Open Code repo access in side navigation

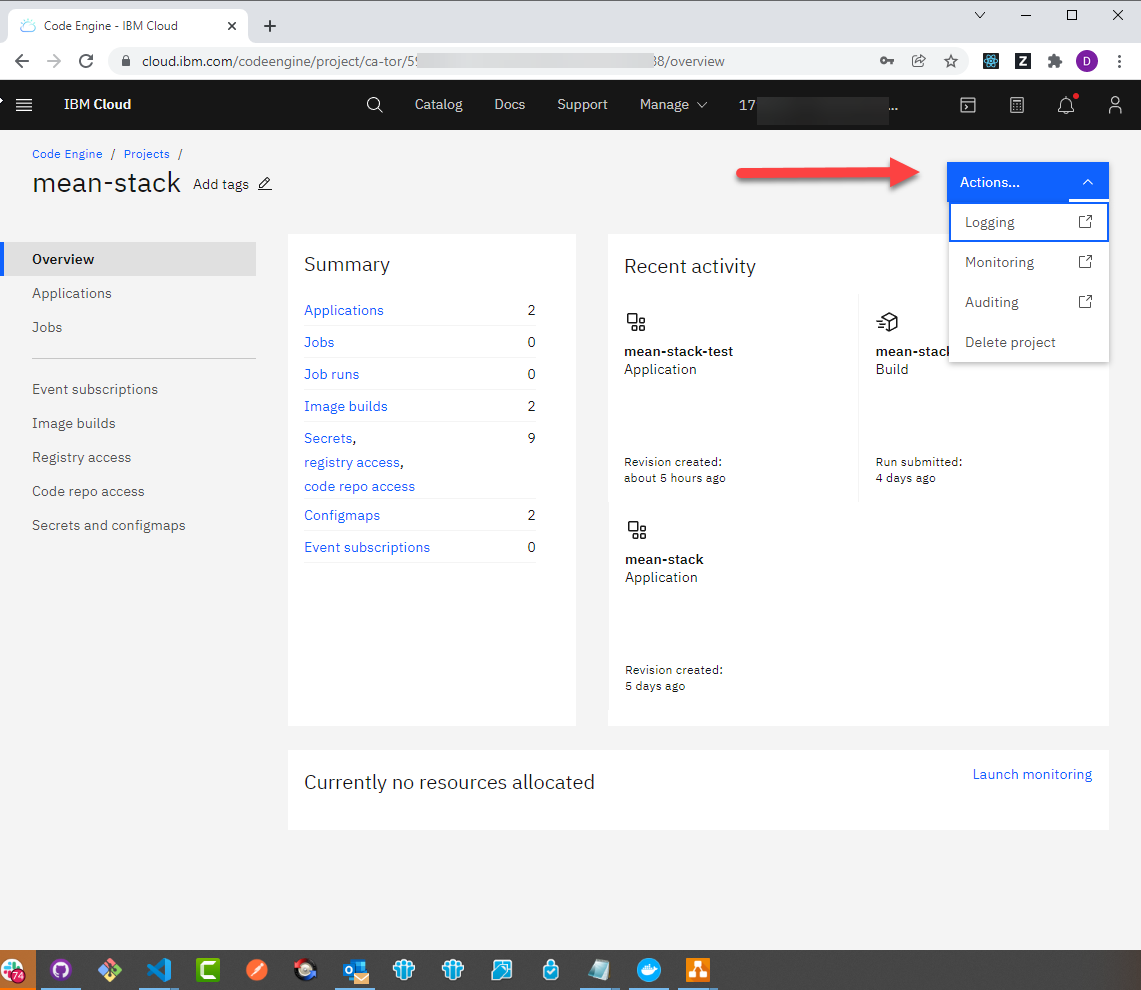tap(88, 491)
